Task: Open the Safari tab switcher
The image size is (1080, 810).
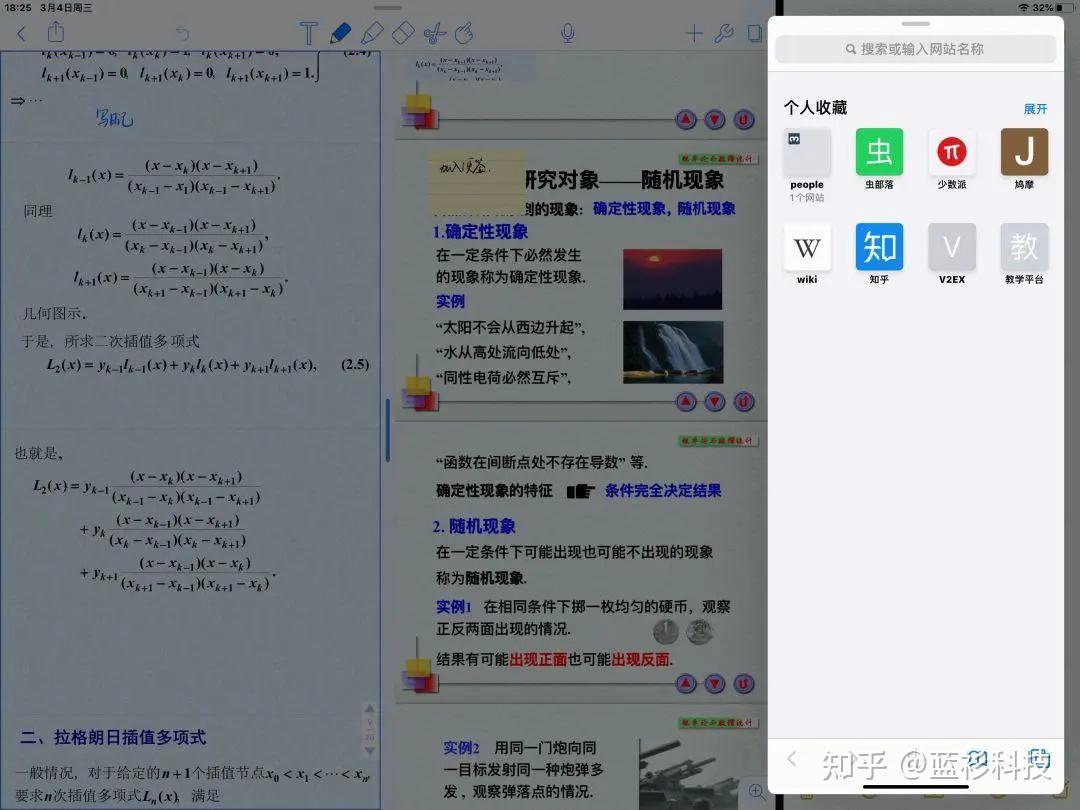Action: click(x=1038, y=758)
